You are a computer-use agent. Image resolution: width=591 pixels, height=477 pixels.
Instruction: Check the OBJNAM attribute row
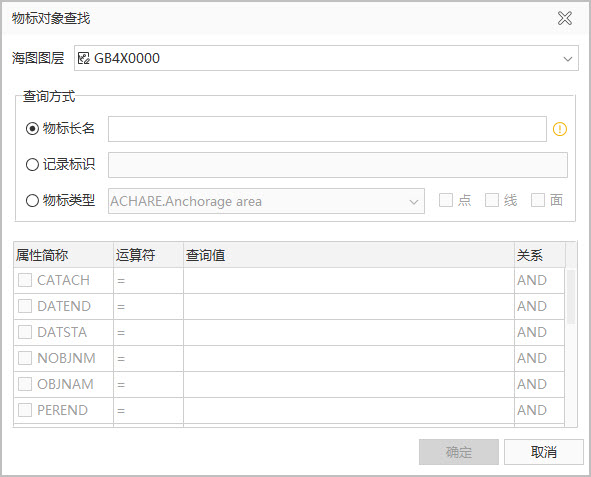coord(25,384)
